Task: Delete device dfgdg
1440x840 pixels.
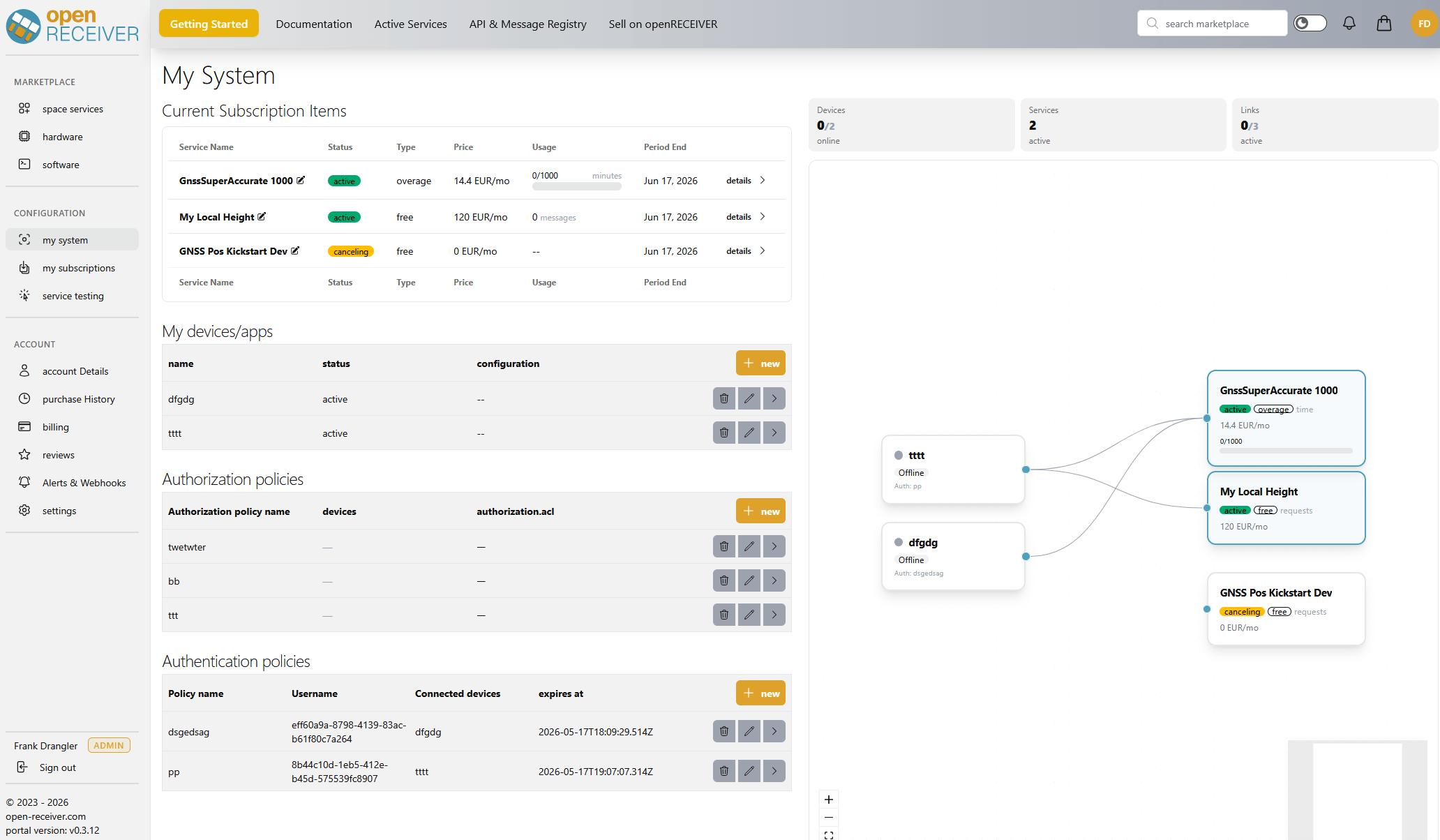Action: pyautogui.click(x=724, y=398)
